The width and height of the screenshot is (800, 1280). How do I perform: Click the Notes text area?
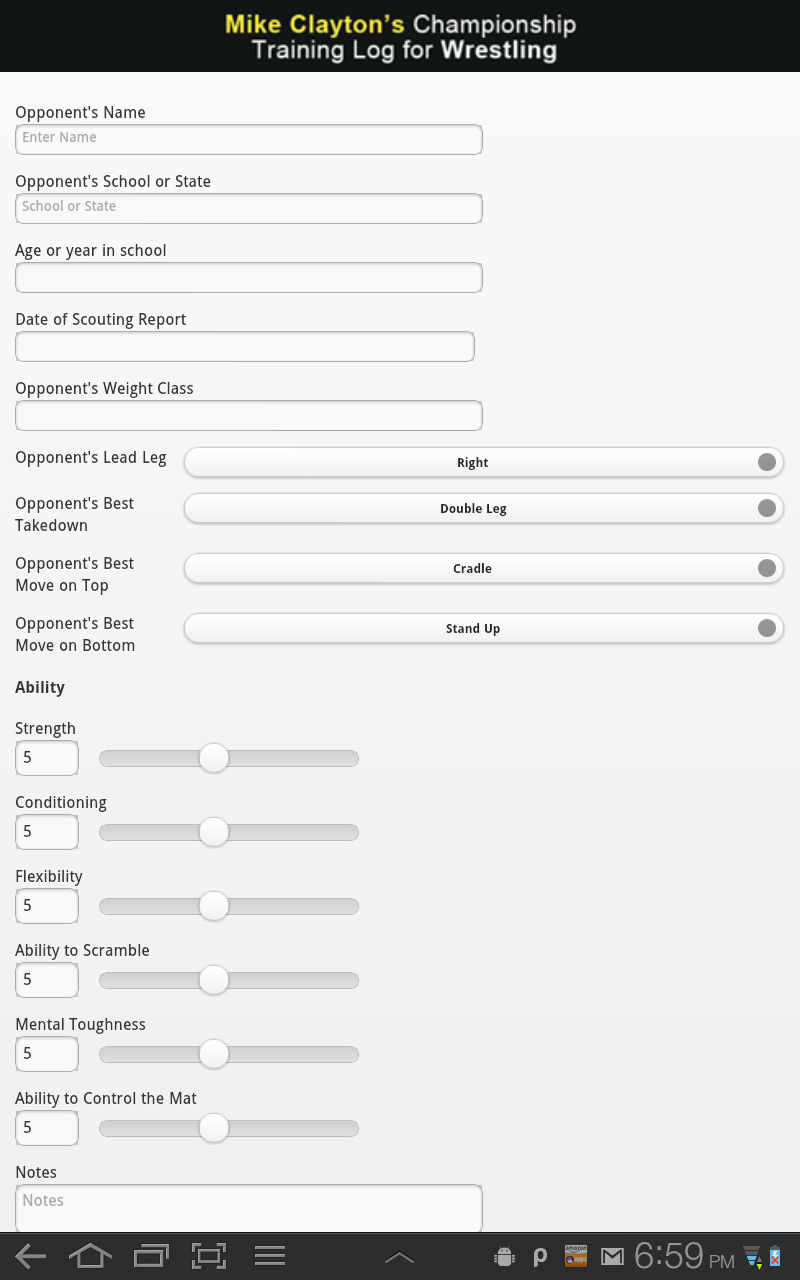[249, 1209]
